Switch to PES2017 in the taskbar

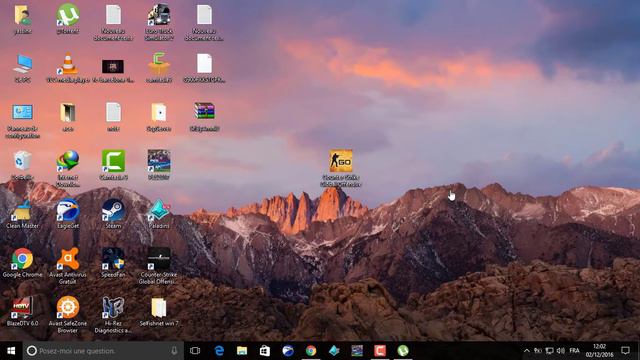[x=357, y=351]
